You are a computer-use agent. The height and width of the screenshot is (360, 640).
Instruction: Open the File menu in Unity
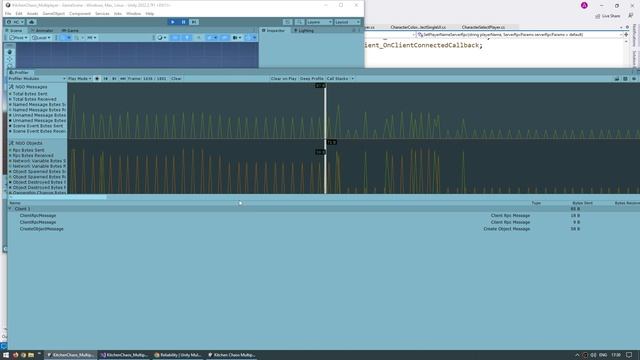[8, 13]
